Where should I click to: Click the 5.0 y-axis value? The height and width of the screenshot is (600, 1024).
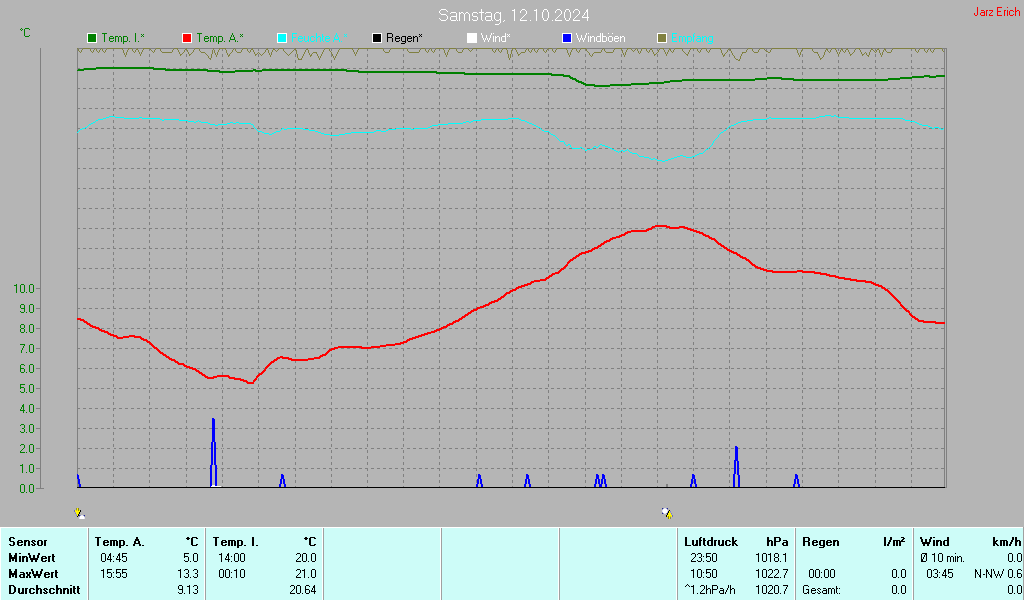pos(27,388)
